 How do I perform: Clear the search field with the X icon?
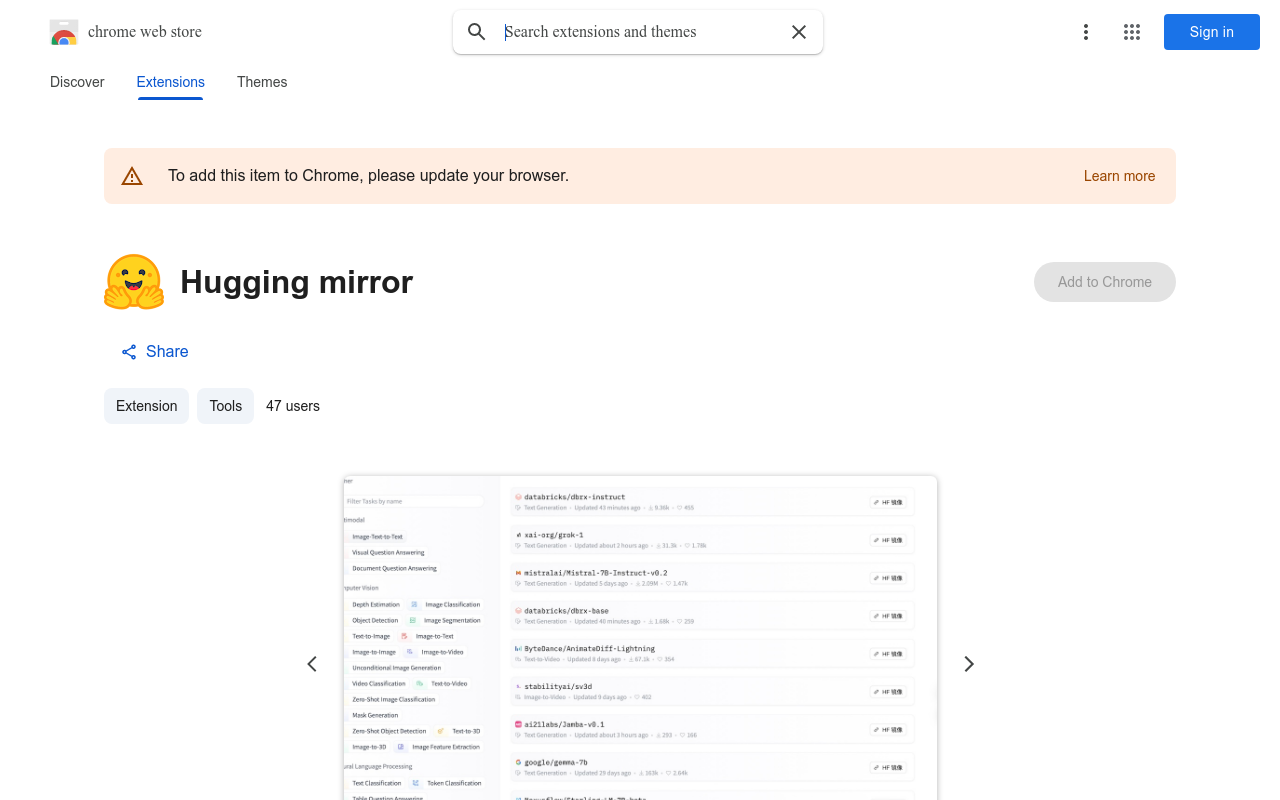[x=798, y=32]
